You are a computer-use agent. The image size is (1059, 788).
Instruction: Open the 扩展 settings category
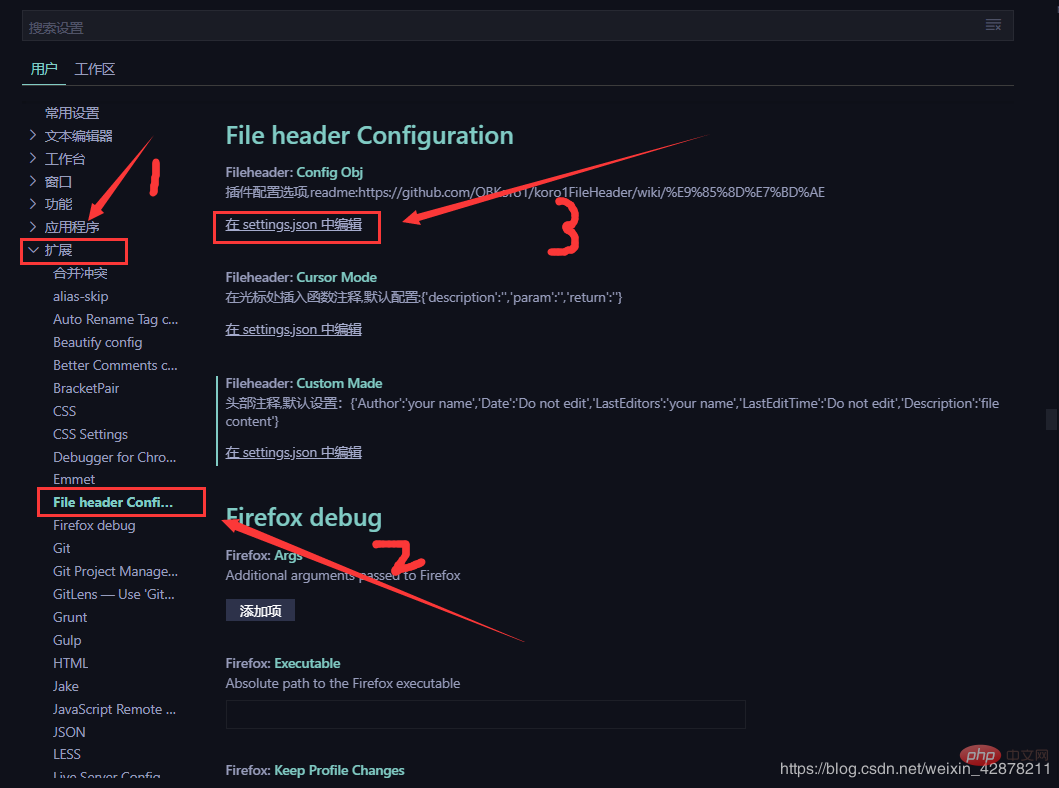pyautogui.click(x=58, y=250)
